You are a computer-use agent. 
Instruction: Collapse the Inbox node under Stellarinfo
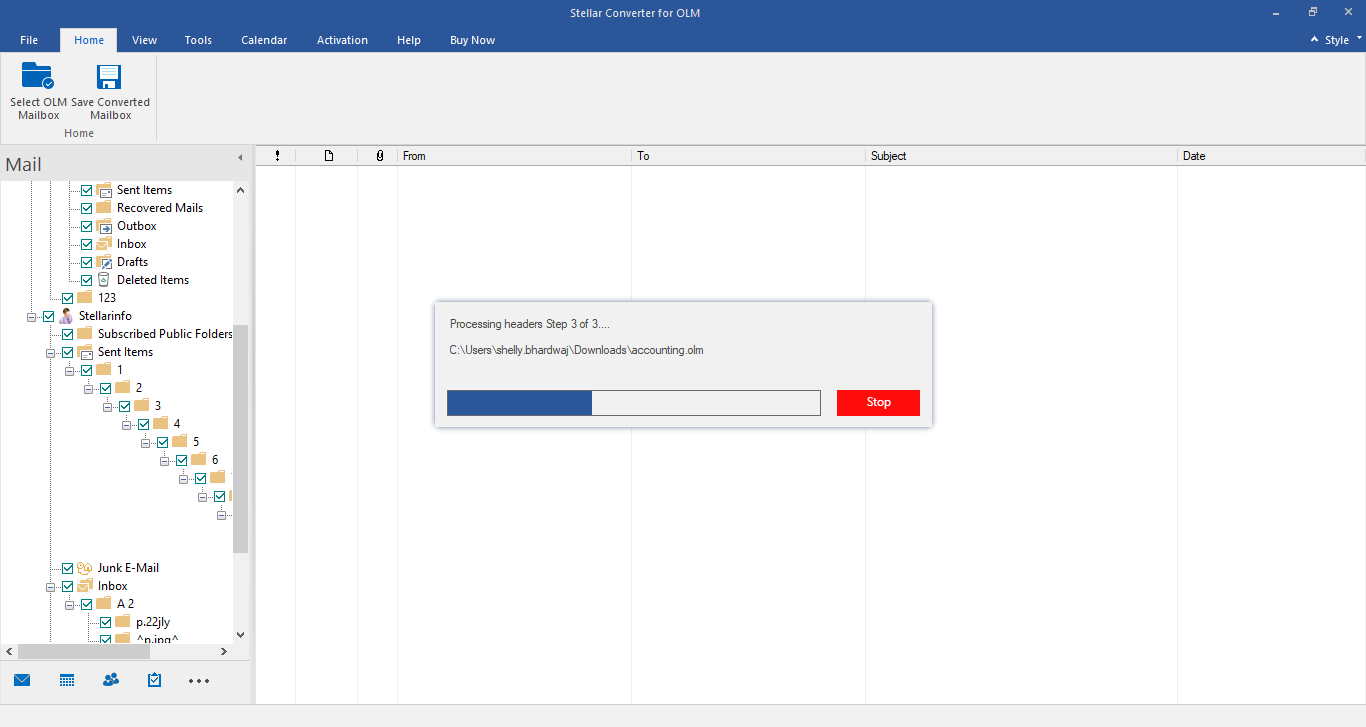(51, 586)
